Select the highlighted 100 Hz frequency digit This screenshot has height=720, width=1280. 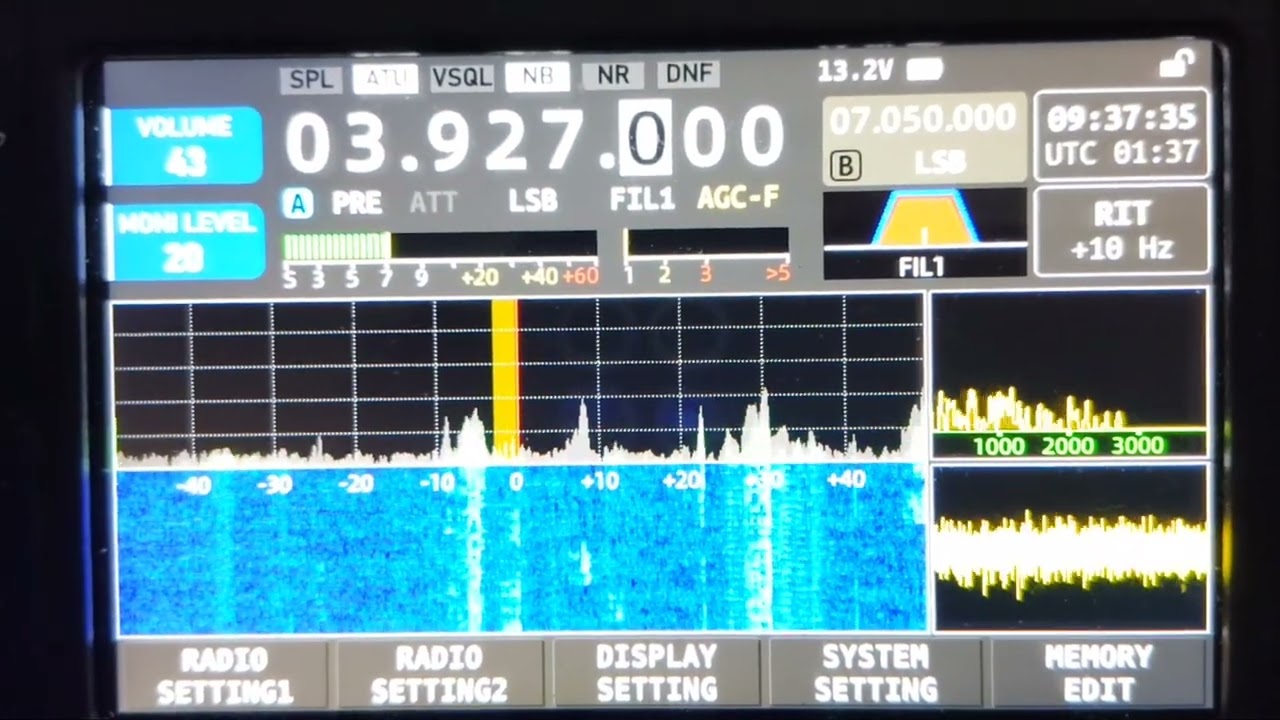pyautogui.click(x=645, y=137)
